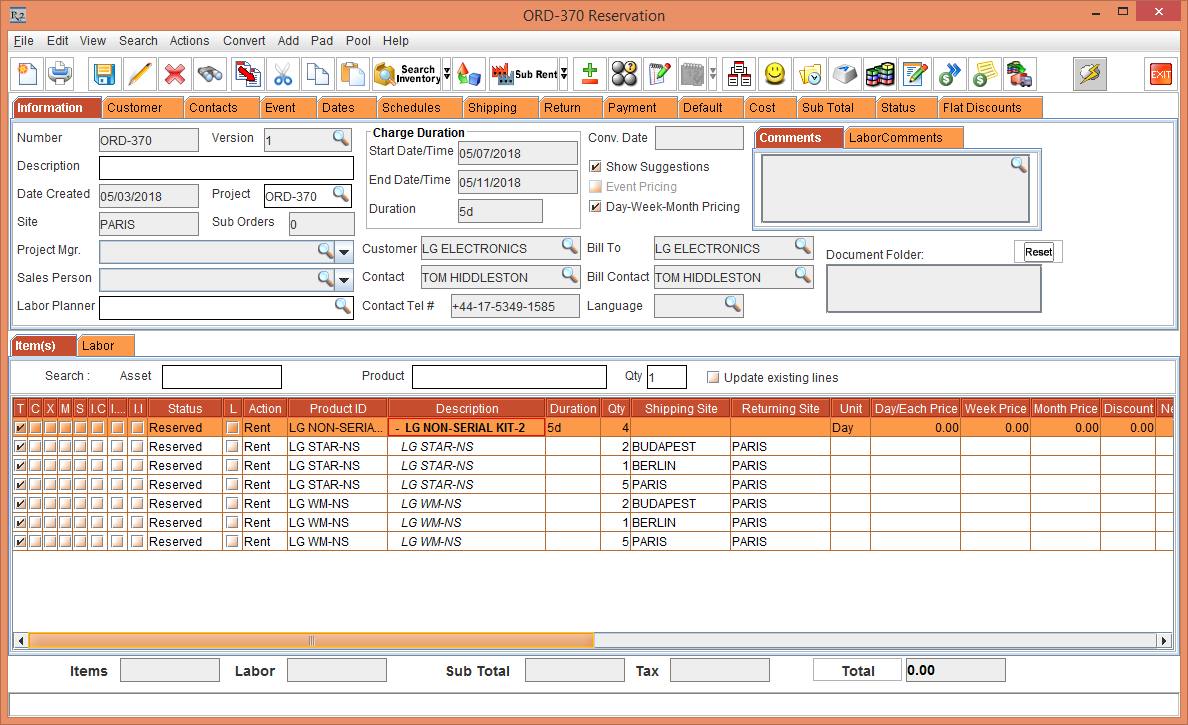The width and height of the screenshot is (1188, 725).
Task: Open the Sales Person dropdown arrow
Action: tap(344, 279)
